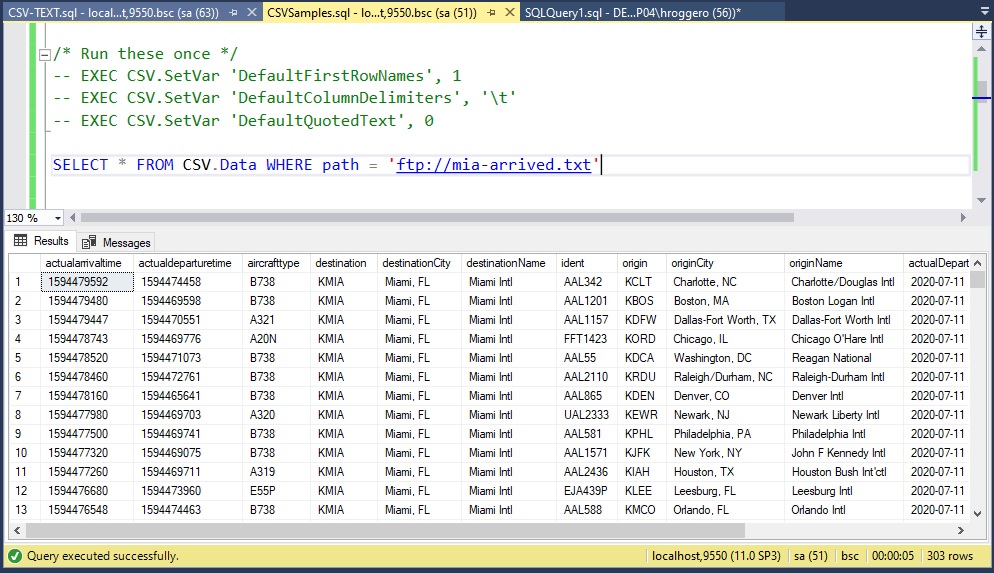The width and height of the screenshot is (994, 573).
Task: Close the CSV-TEXT.sql tab
Action: 252,12
